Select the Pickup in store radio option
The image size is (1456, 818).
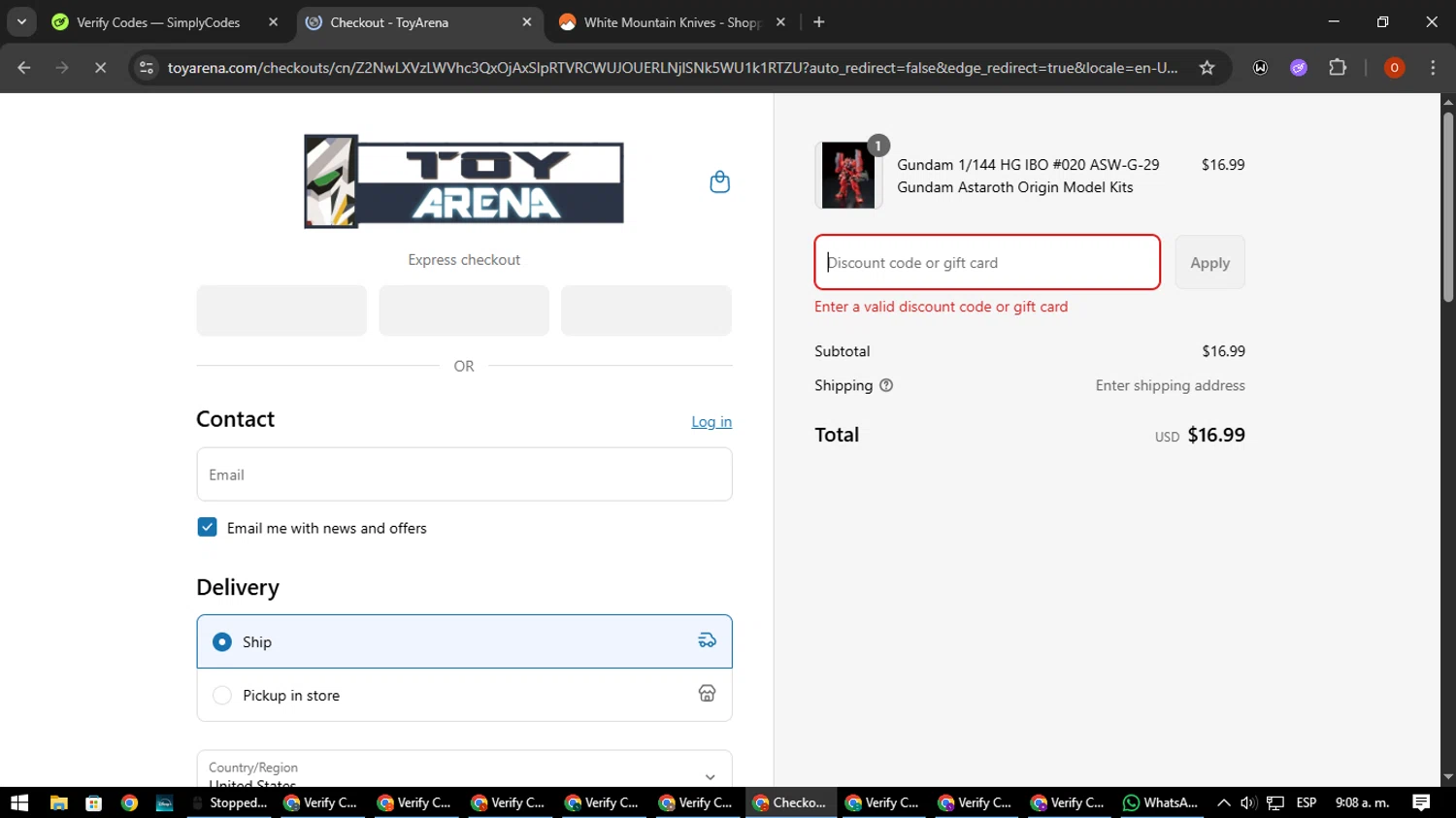point(222,695)
